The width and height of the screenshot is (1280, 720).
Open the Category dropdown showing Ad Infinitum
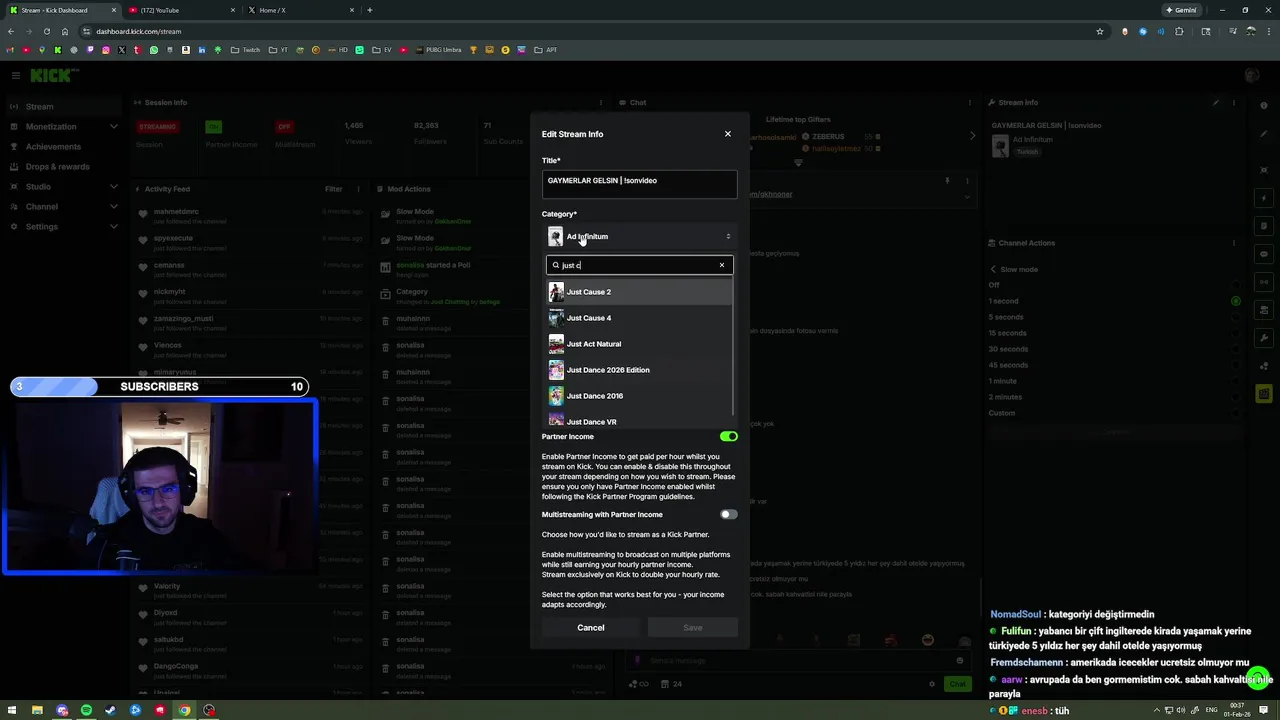coord(640,237)
